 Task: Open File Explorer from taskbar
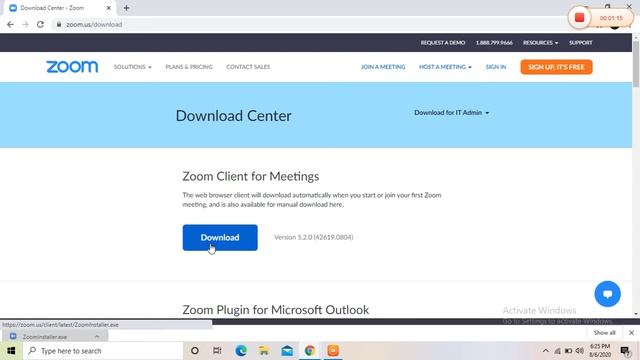pyautogui.click(x=264, y=351)
